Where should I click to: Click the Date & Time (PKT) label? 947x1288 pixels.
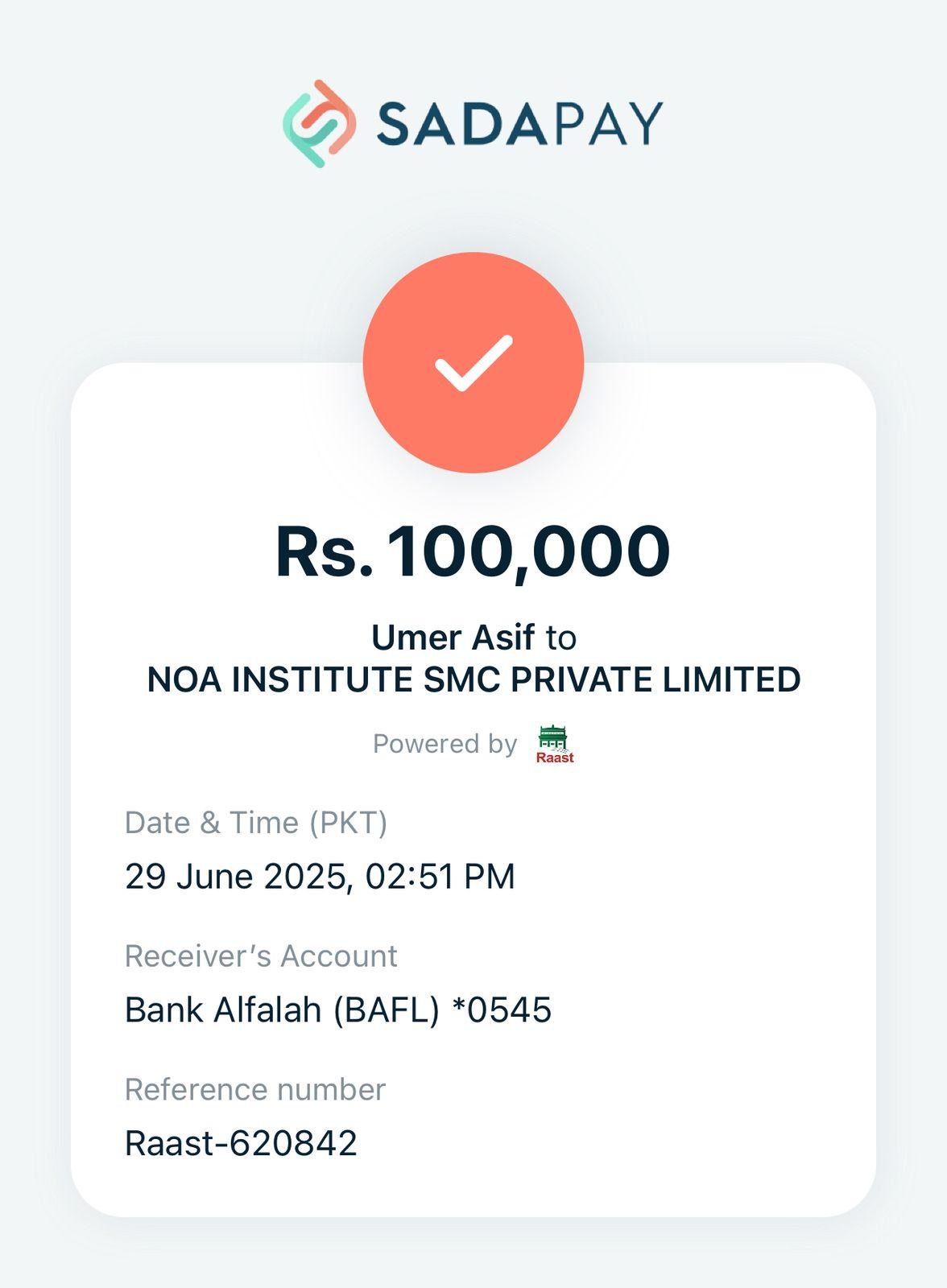tap(256, 823)
